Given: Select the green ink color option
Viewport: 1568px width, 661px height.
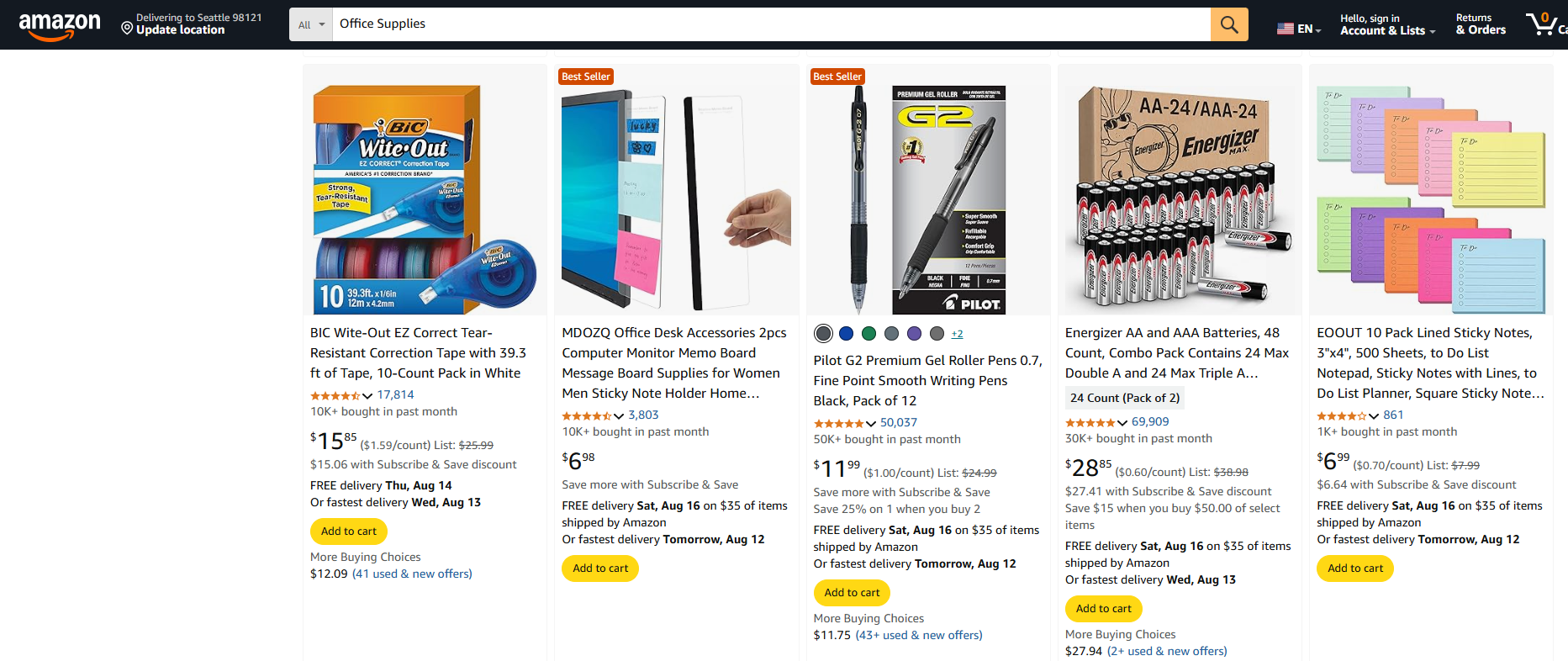Looking at the screenshot, I should [868, 333].
